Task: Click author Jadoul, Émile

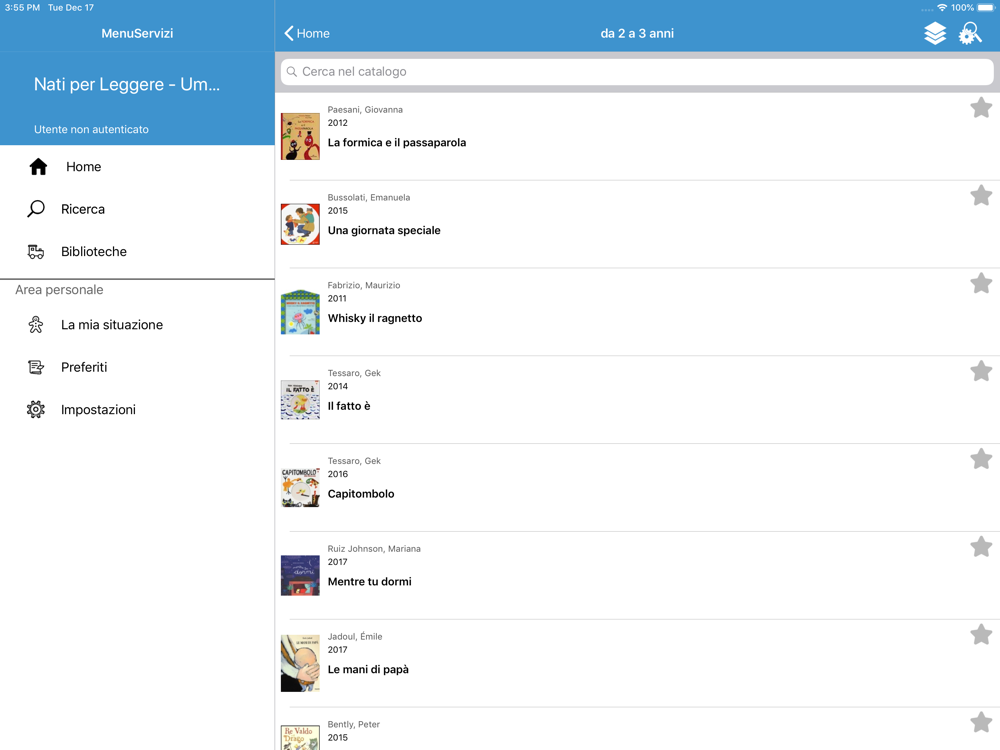Action: click(x=355, y=636)
